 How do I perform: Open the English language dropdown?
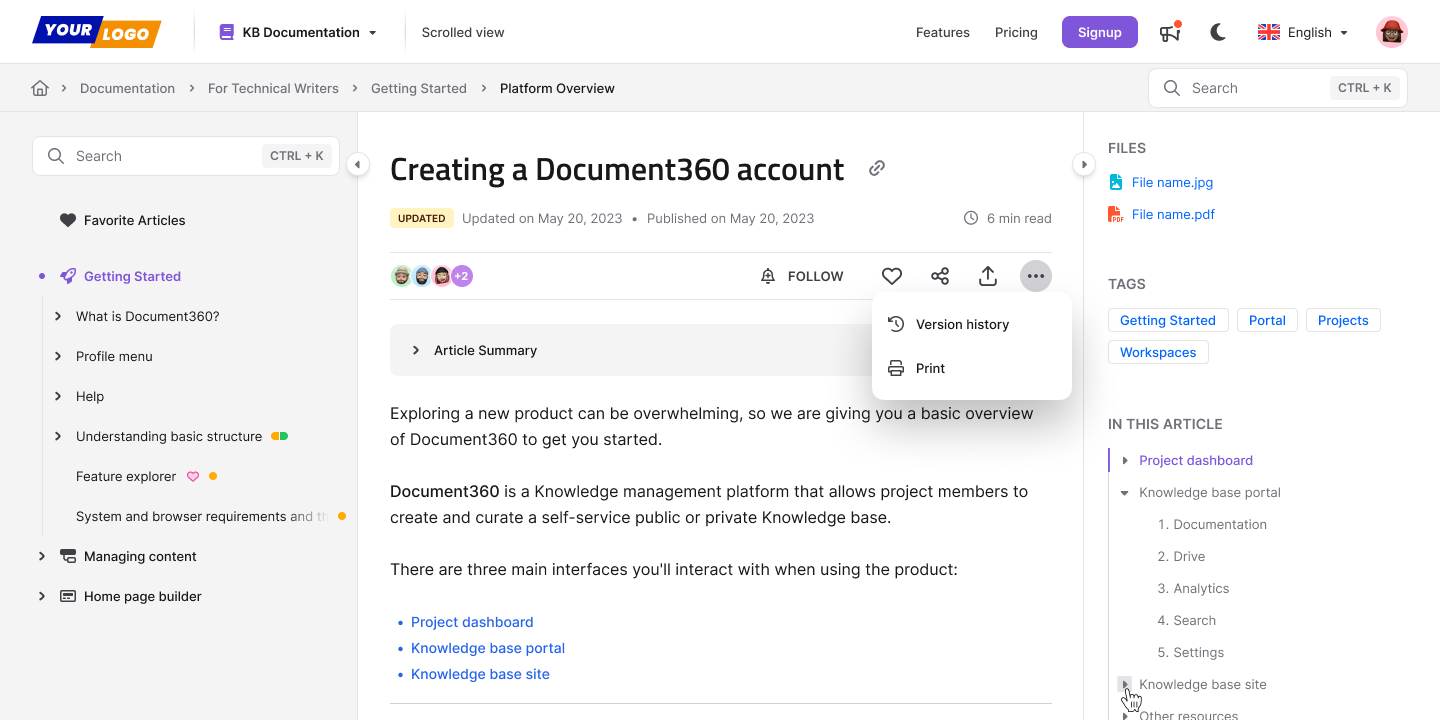click(1303, 32)
